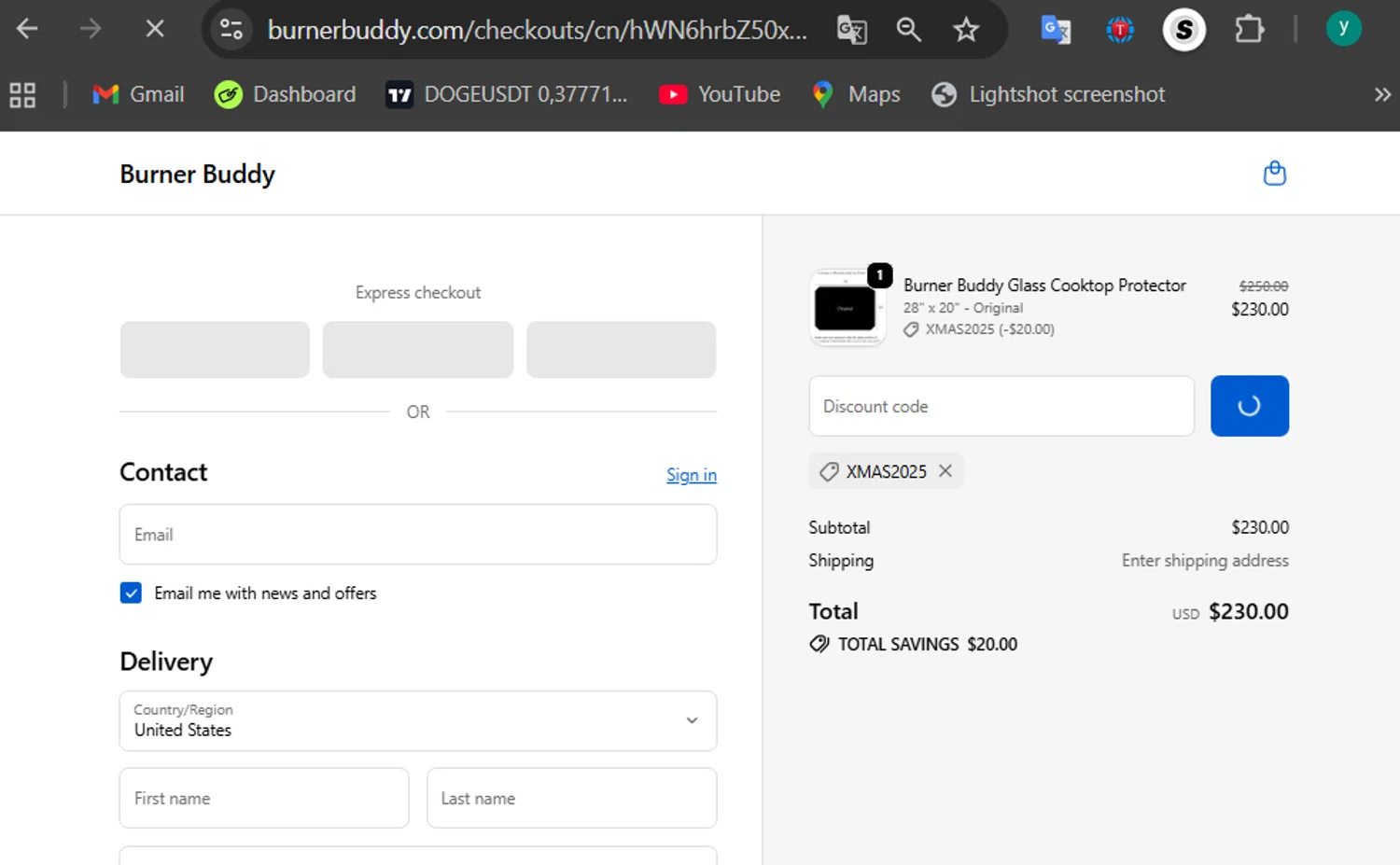
Task: Click the XMAS2025 applied code tag
Action: pos(886,471)
